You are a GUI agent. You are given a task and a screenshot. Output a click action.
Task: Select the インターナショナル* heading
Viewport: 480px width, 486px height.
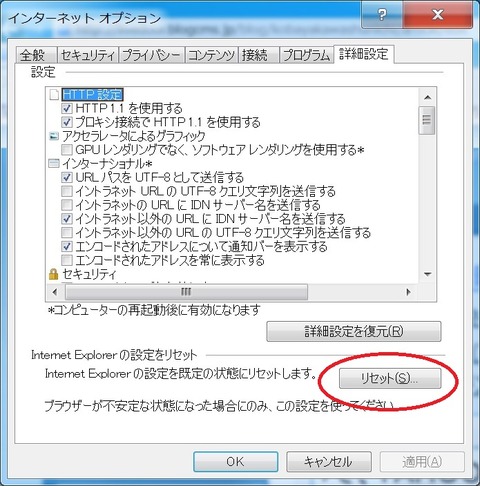click(107, 164)
